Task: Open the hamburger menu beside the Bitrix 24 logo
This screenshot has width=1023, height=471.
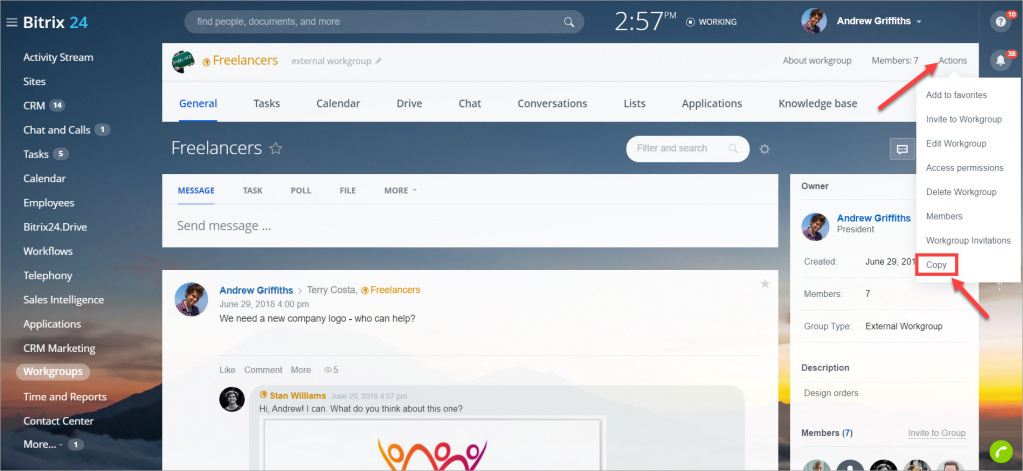Action: coord(11,22)
